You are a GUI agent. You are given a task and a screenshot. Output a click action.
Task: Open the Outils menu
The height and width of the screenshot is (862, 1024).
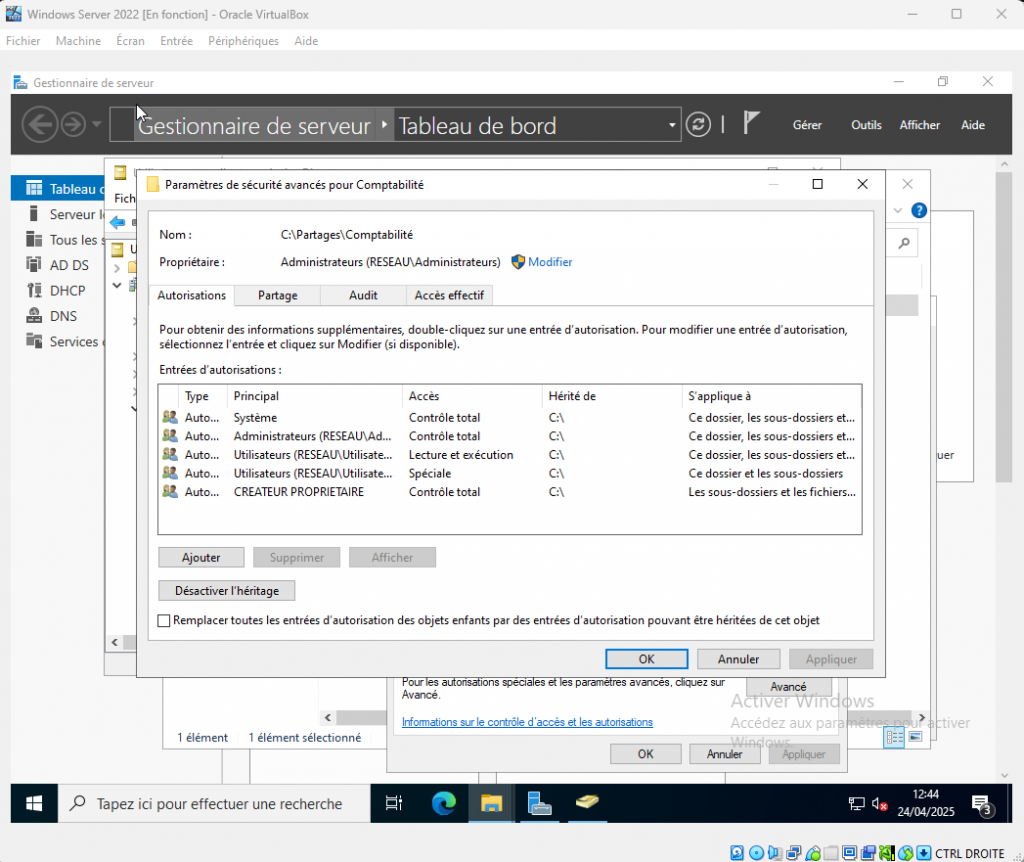[866, 125]
